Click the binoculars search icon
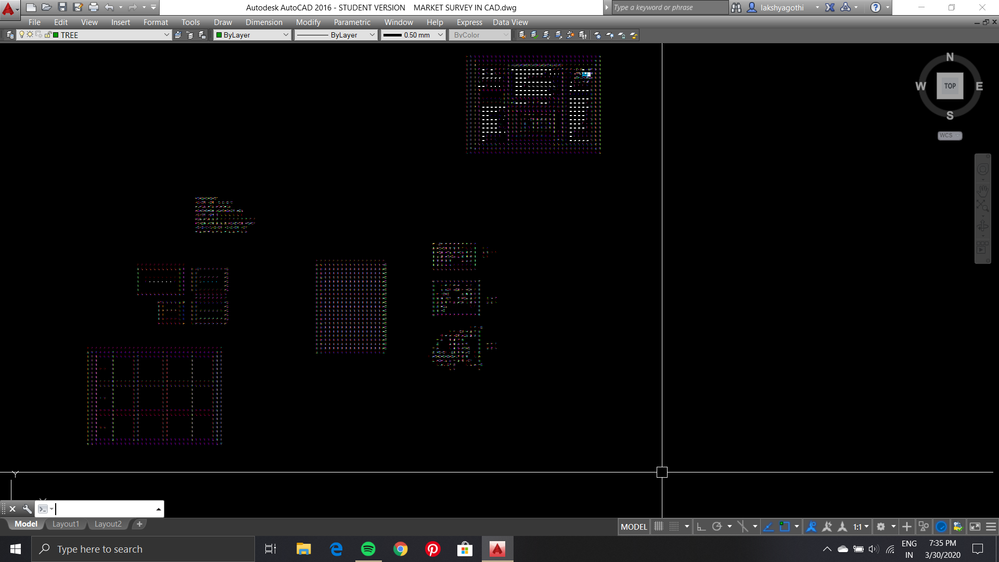This screenshot has width=999, height=562. tap(736, 8)
